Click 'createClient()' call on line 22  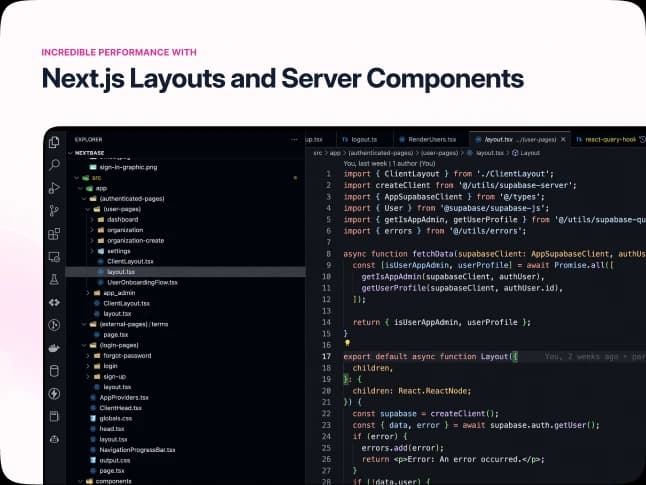pyautogui.click(x=464, y=413)
